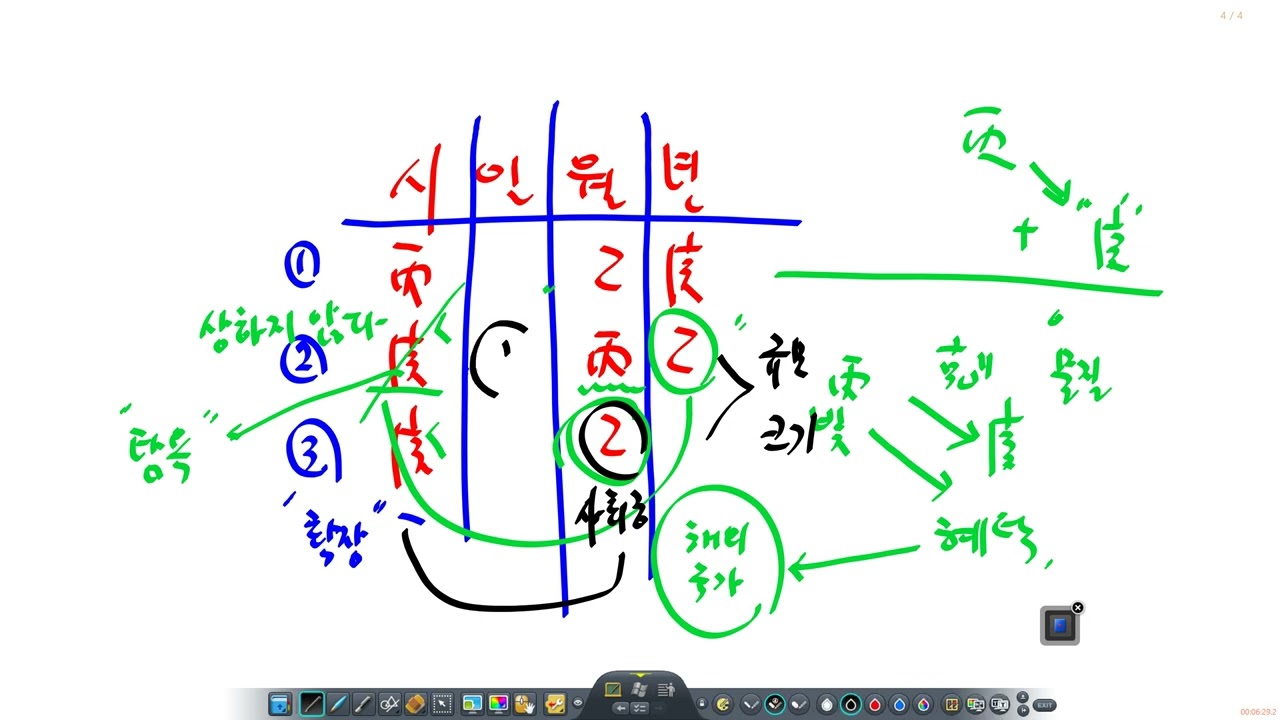Expand the green arrow above mode tabs
The image size is (1280, 720).
click(639, 675)
